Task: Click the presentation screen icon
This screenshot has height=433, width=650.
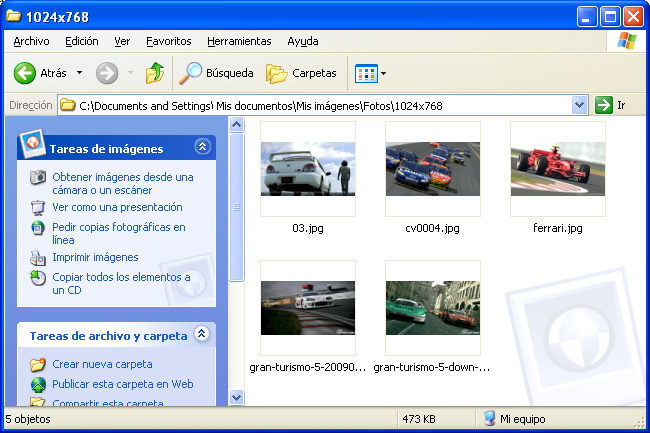Action: click(x=38, y=208)
